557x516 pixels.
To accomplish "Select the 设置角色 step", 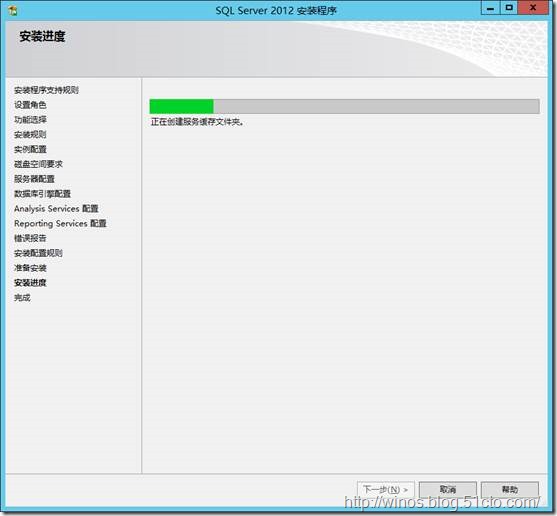I will (x=30, y=105).
